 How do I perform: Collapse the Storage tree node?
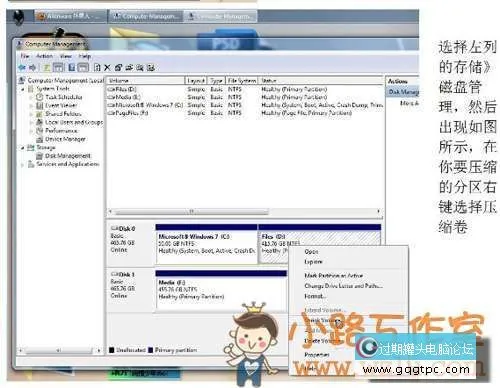pos(23,147)
